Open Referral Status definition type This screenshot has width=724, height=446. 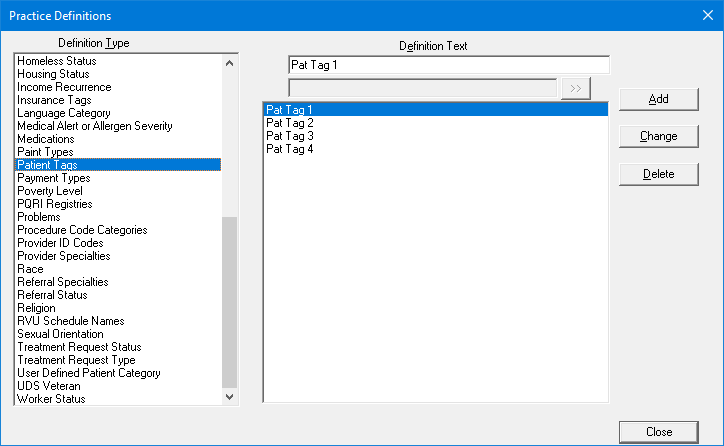click(52, 295)
